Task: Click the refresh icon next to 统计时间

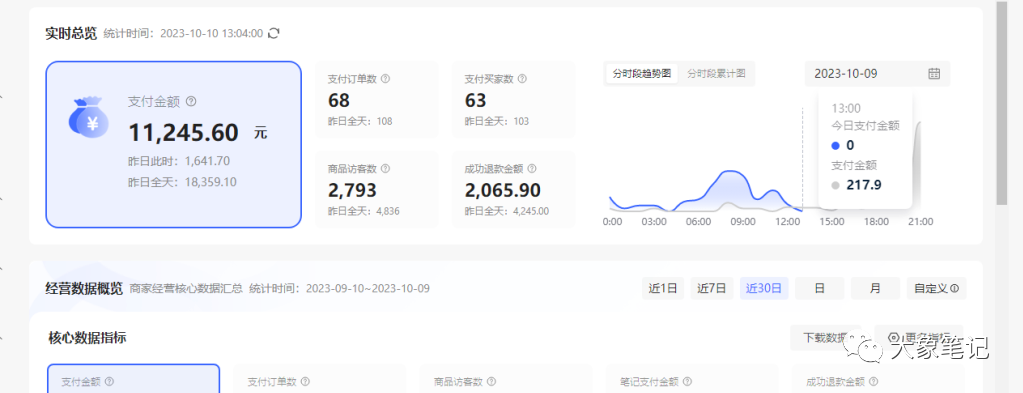Action: click(274, 33)
